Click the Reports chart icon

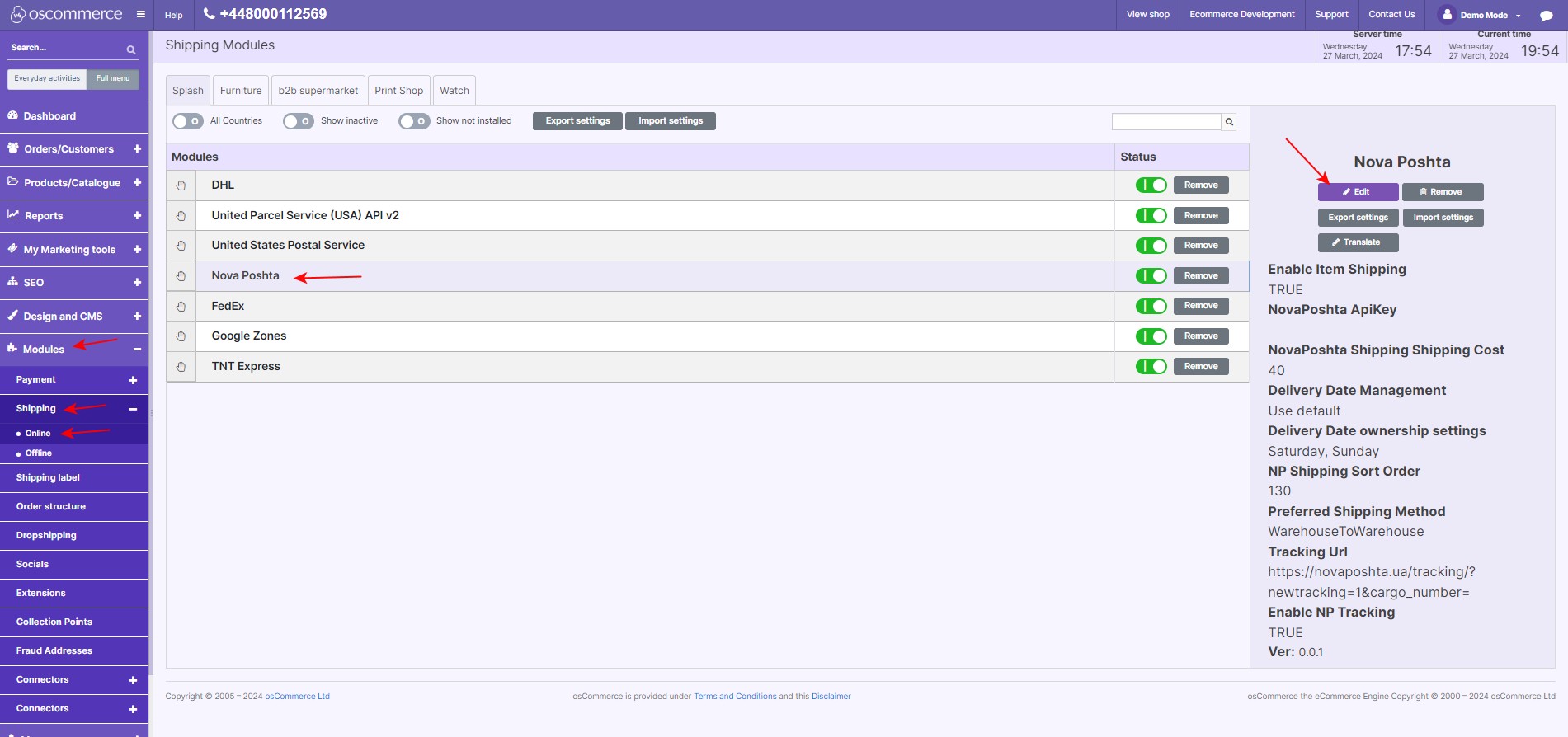click(x=12, y=214)
